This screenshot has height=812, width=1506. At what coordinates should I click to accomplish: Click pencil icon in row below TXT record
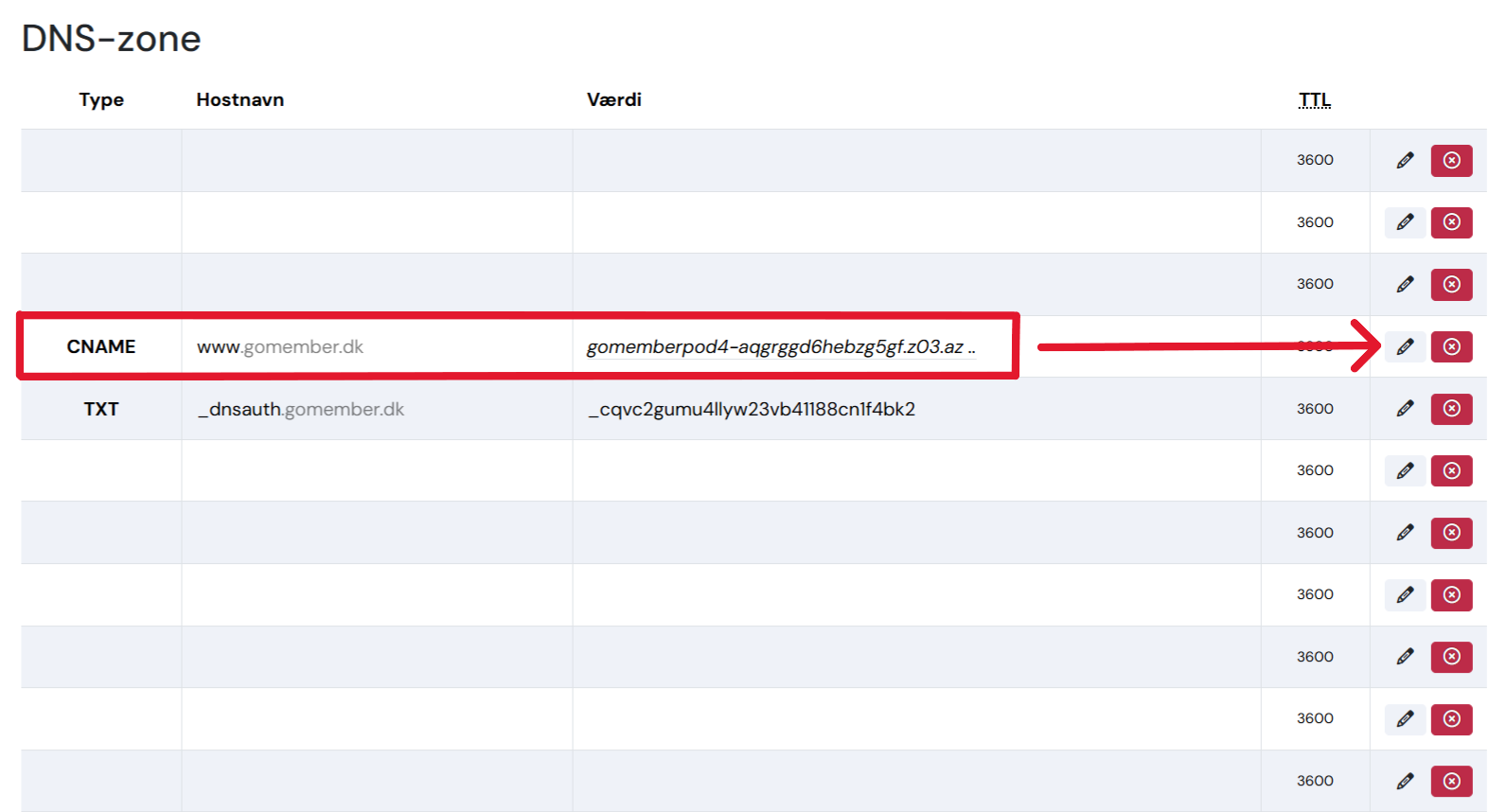coord(1405,470)
